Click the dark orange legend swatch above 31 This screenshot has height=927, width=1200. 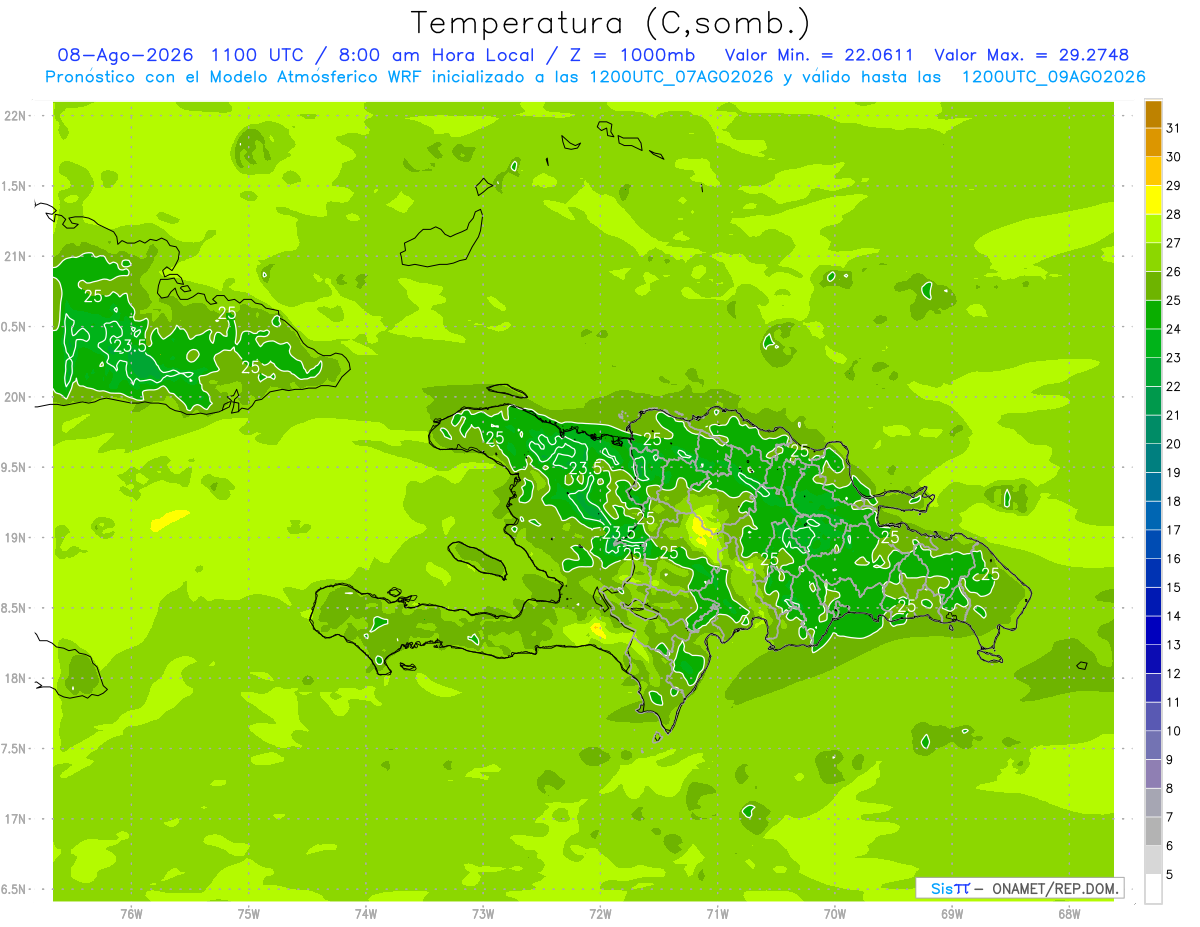[x=1153, y=114]
